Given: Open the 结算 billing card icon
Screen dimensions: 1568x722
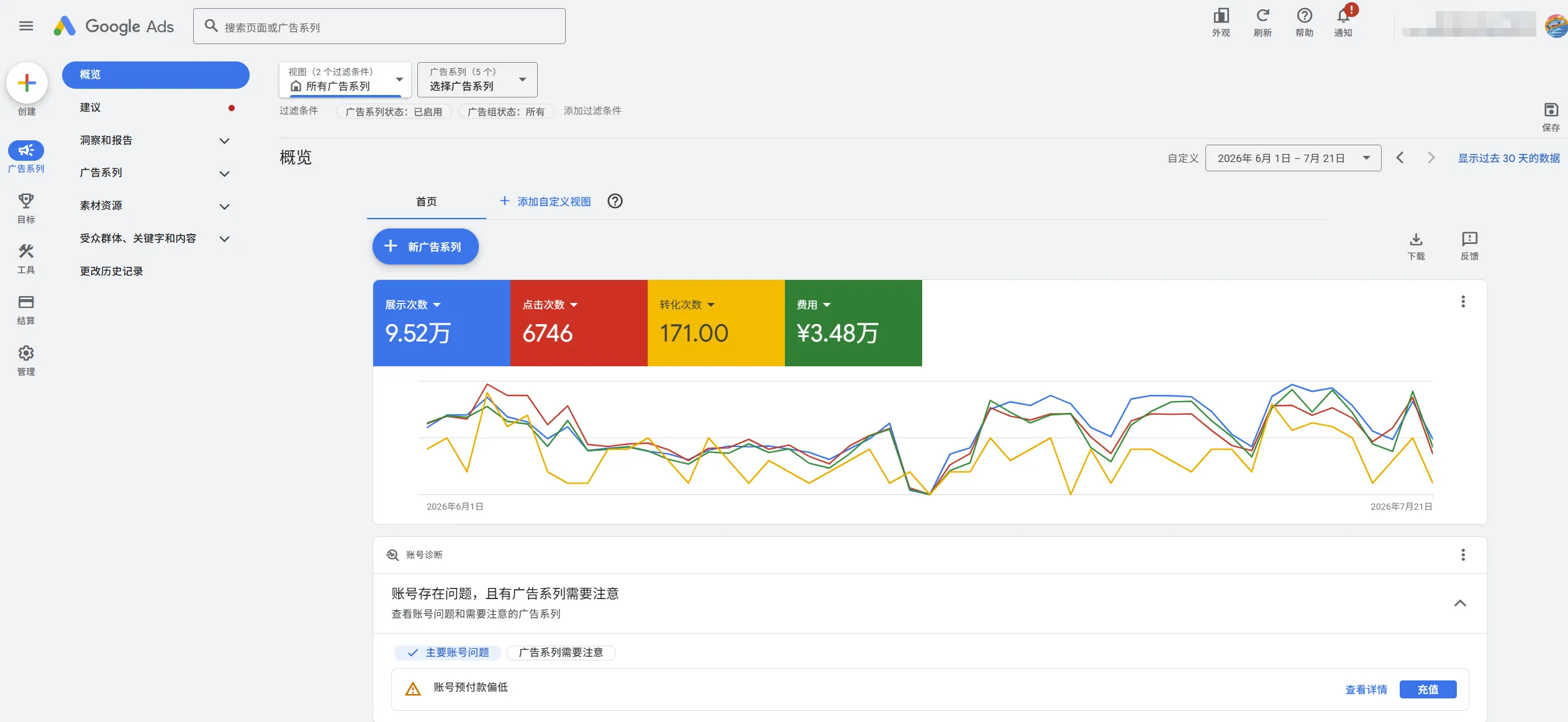Looking at the screenshot, I should coord(26,302).
